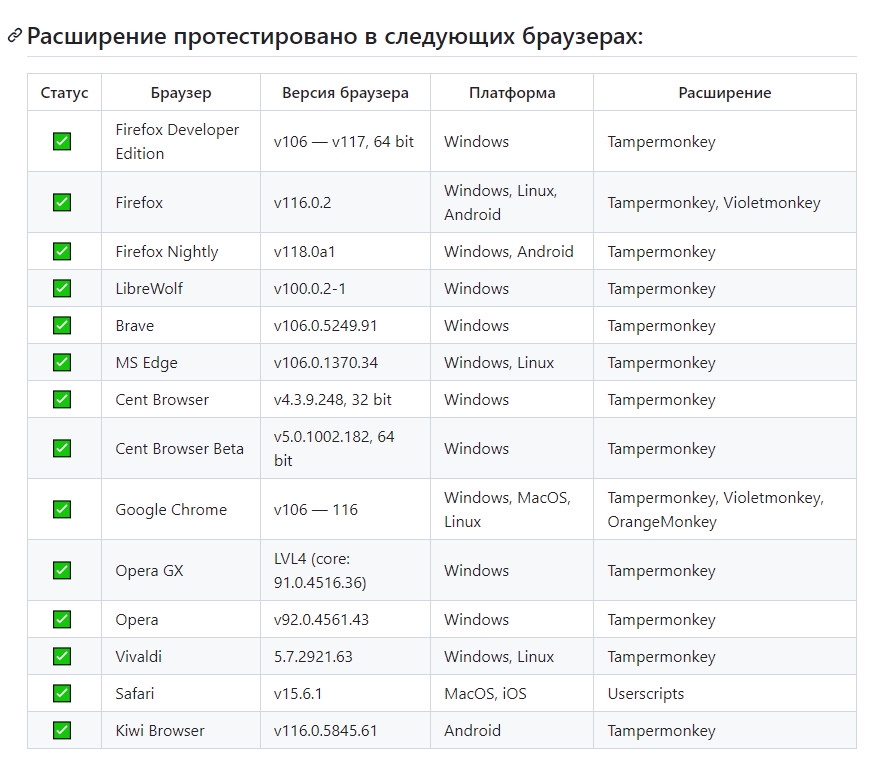Screen dimensions: 883x764
Task: Select the 'MS Edge' cell
Action: (x=181, y=362)
